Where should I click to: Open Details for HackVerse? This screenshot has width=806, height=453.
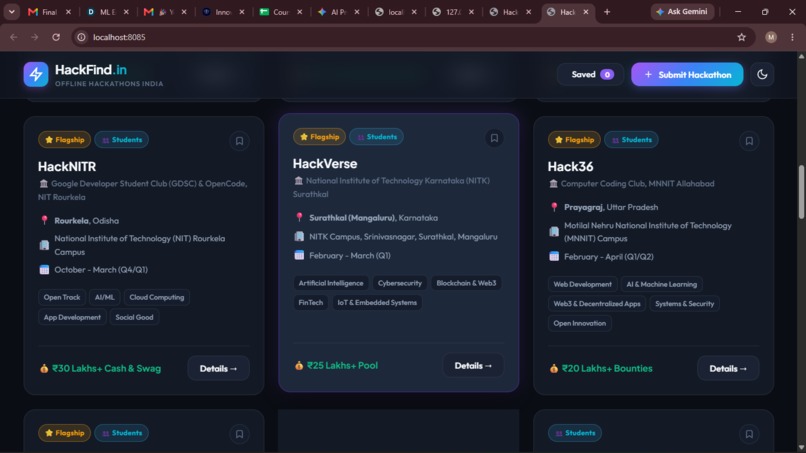tap(473, 366)
